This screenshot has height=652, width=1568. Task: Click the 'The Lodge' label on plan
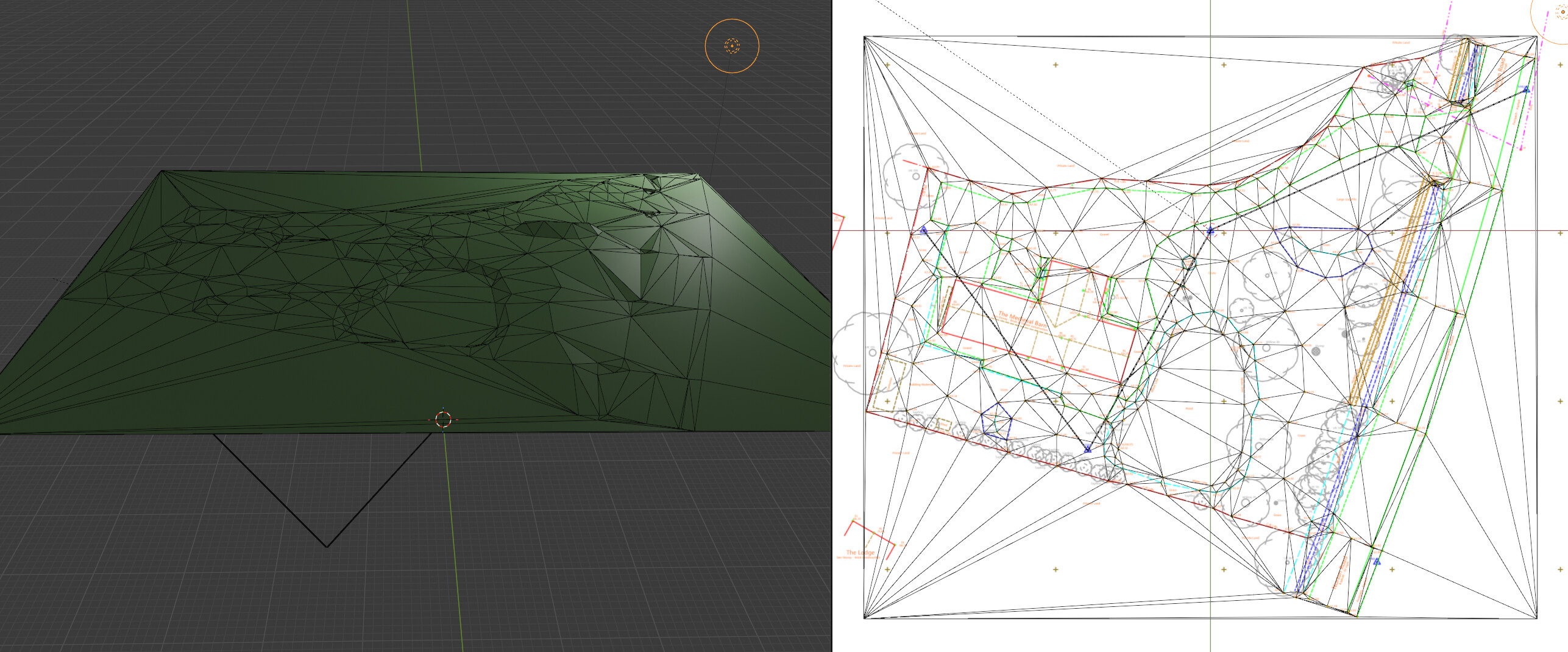coord(860,553)
